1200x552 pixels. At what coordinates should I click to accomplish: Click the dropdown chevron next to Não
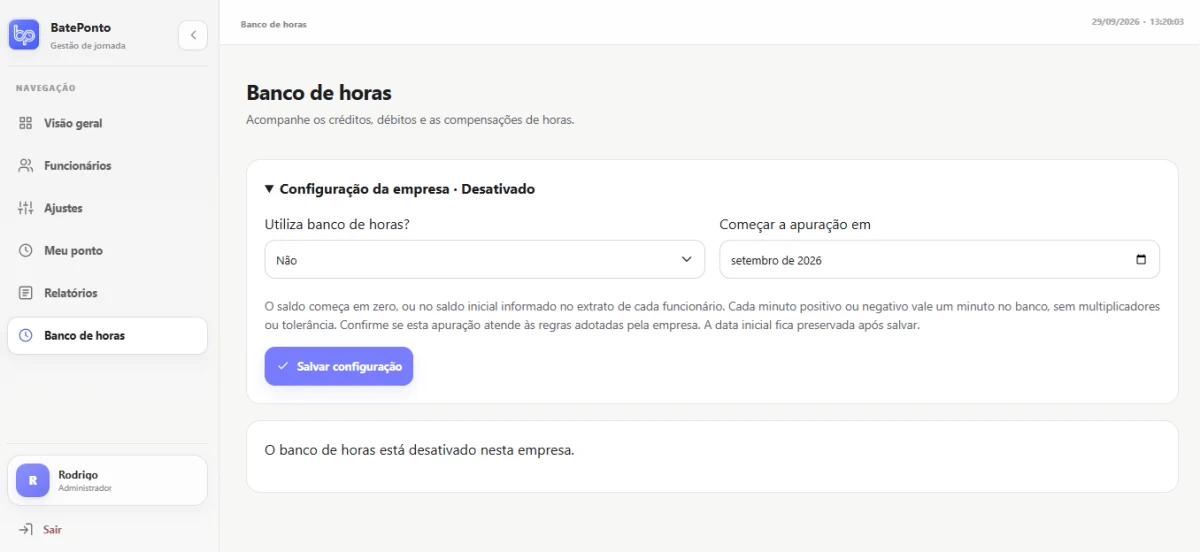tap(686, 259)
